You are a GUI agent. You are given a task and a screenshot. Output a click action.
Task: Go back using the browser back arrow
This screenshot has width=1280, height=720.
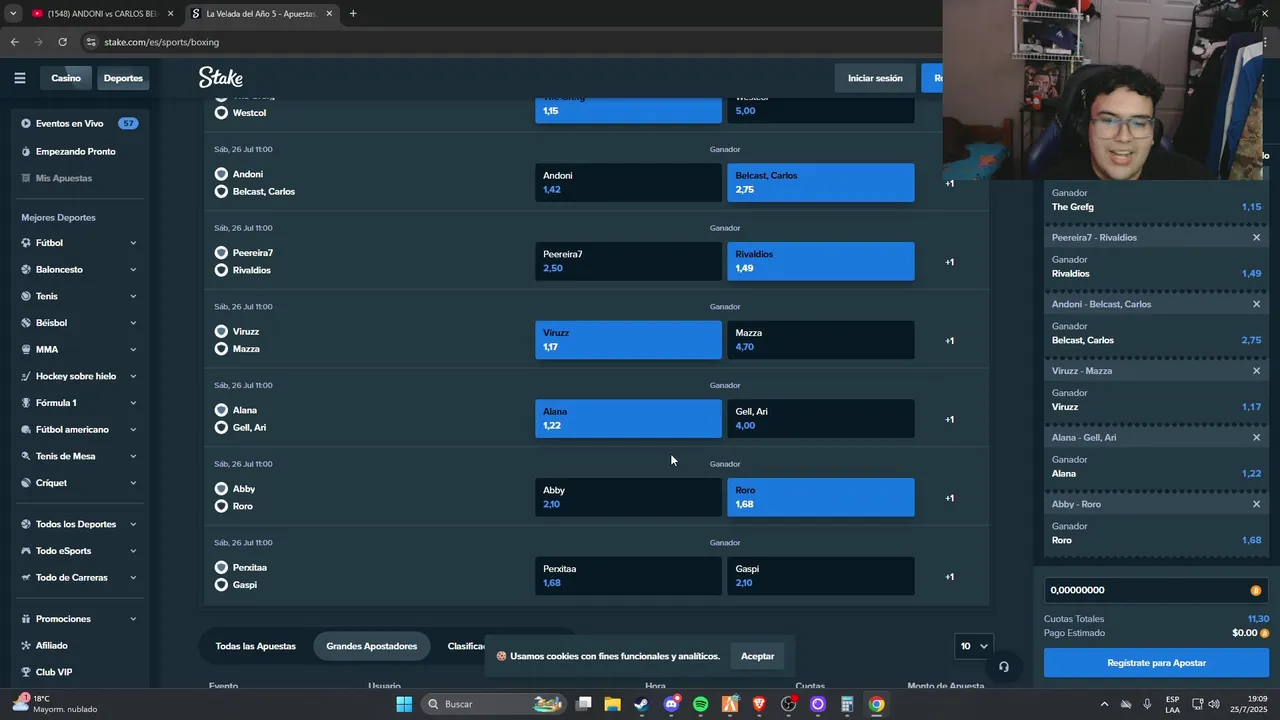tap(14, 42)
